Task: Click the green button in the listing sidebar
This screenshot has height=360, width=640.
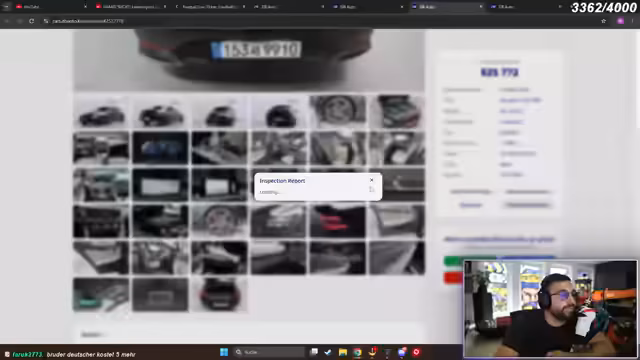Action: pos(469,260)
